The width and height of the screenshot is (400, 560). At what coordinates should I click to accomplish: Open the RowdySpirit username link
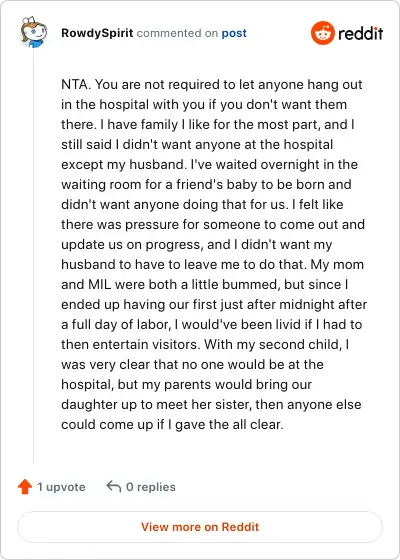click(x=97, y=33)
